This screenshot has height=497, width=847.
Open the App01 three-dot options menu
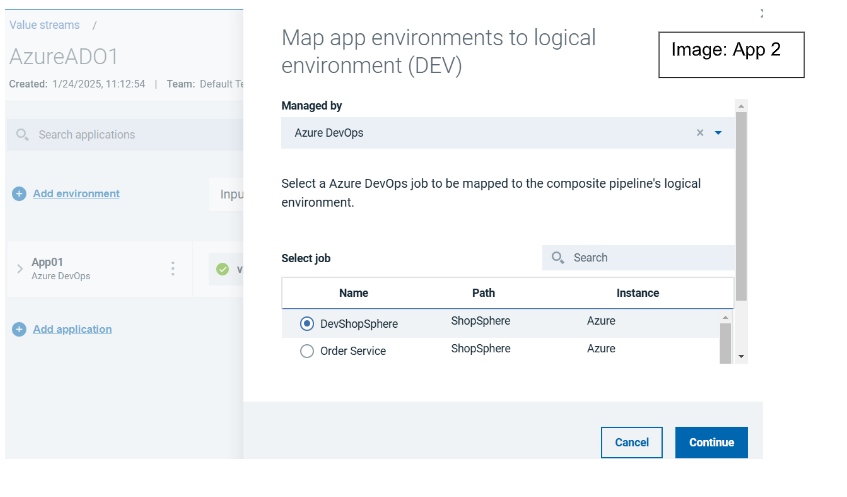coord(173,269)
